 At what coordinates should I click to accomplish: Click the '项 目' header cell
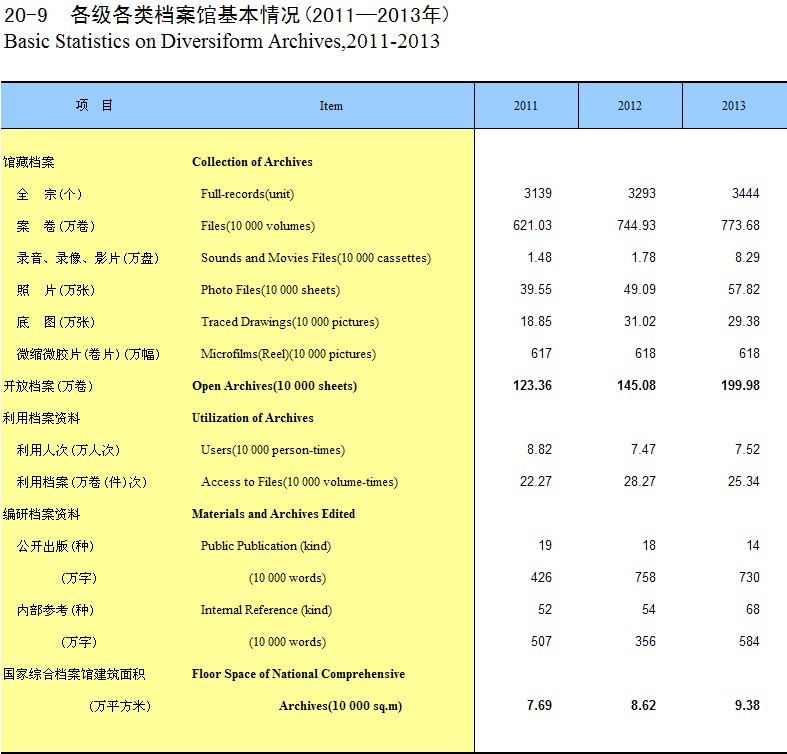click(x=95, y=106)
